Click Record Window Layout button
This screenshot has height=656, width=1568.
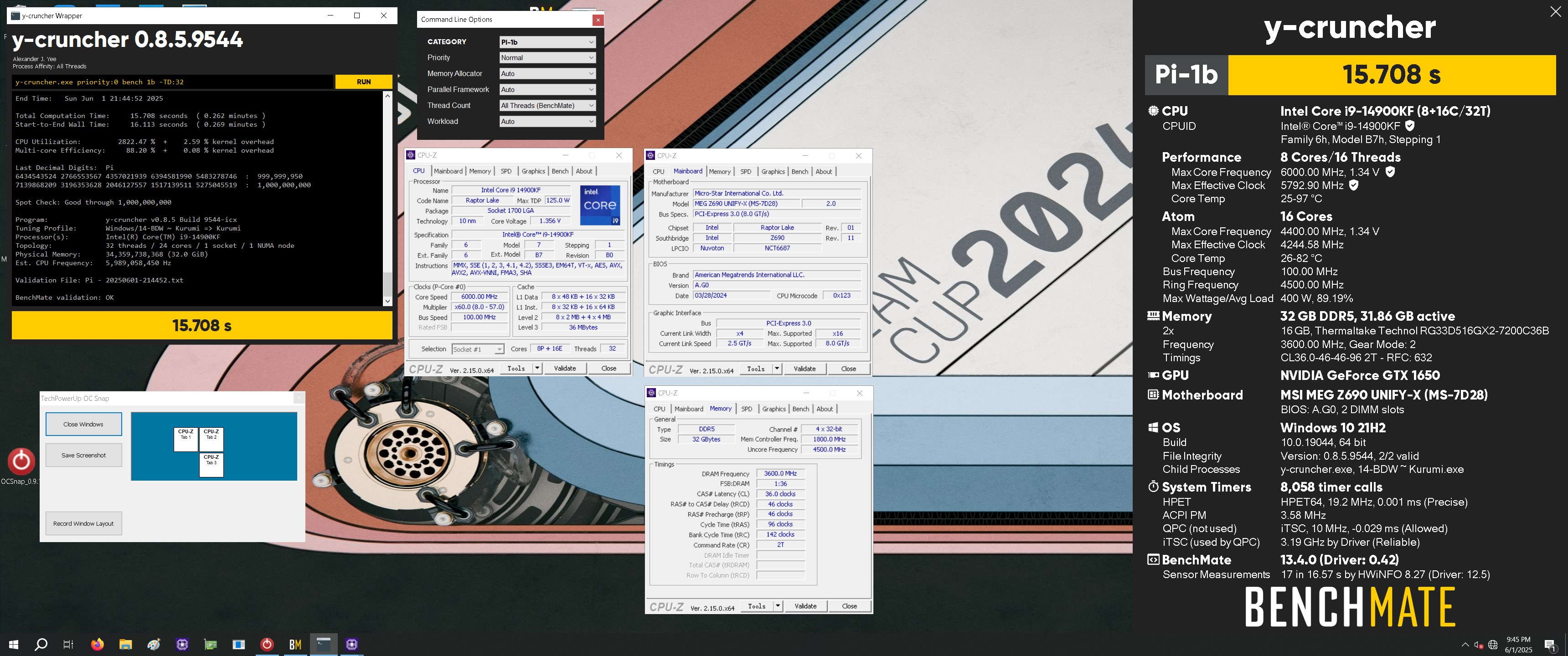point(83,523)
